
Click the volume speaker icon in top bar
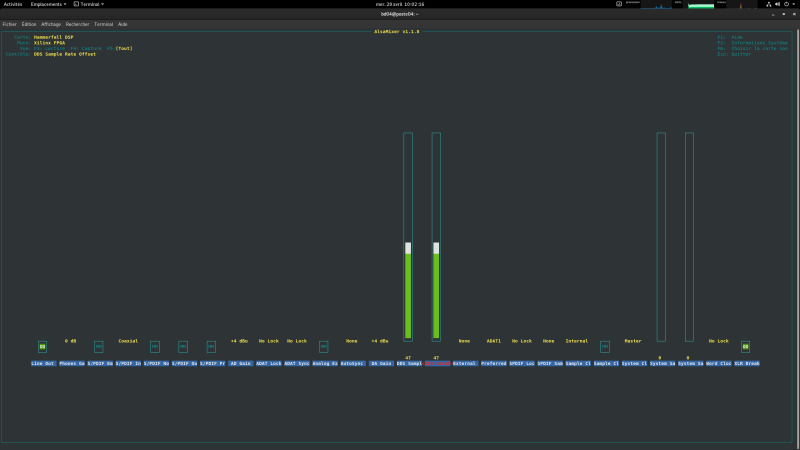point(778,4)
